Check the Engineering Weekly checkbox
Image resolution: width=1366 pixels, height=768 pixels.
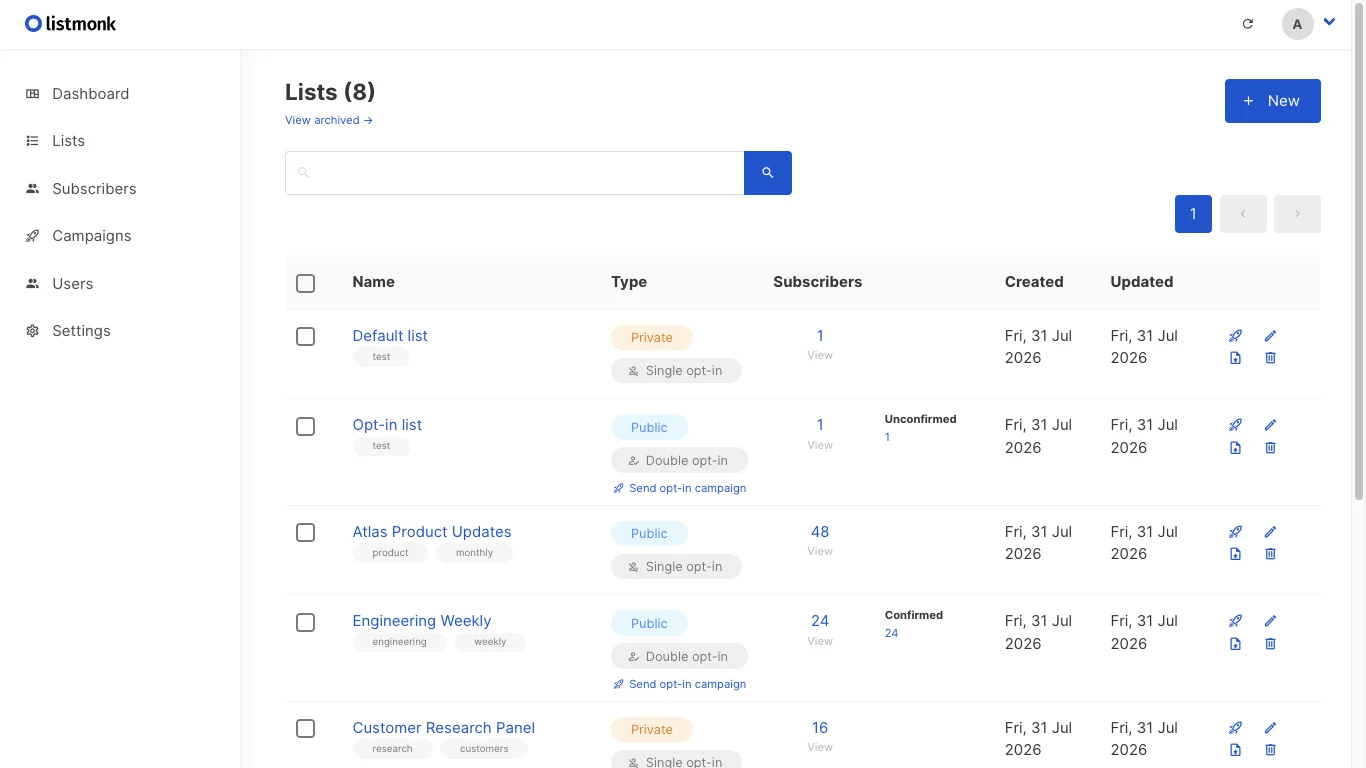(x=306, y=623)
